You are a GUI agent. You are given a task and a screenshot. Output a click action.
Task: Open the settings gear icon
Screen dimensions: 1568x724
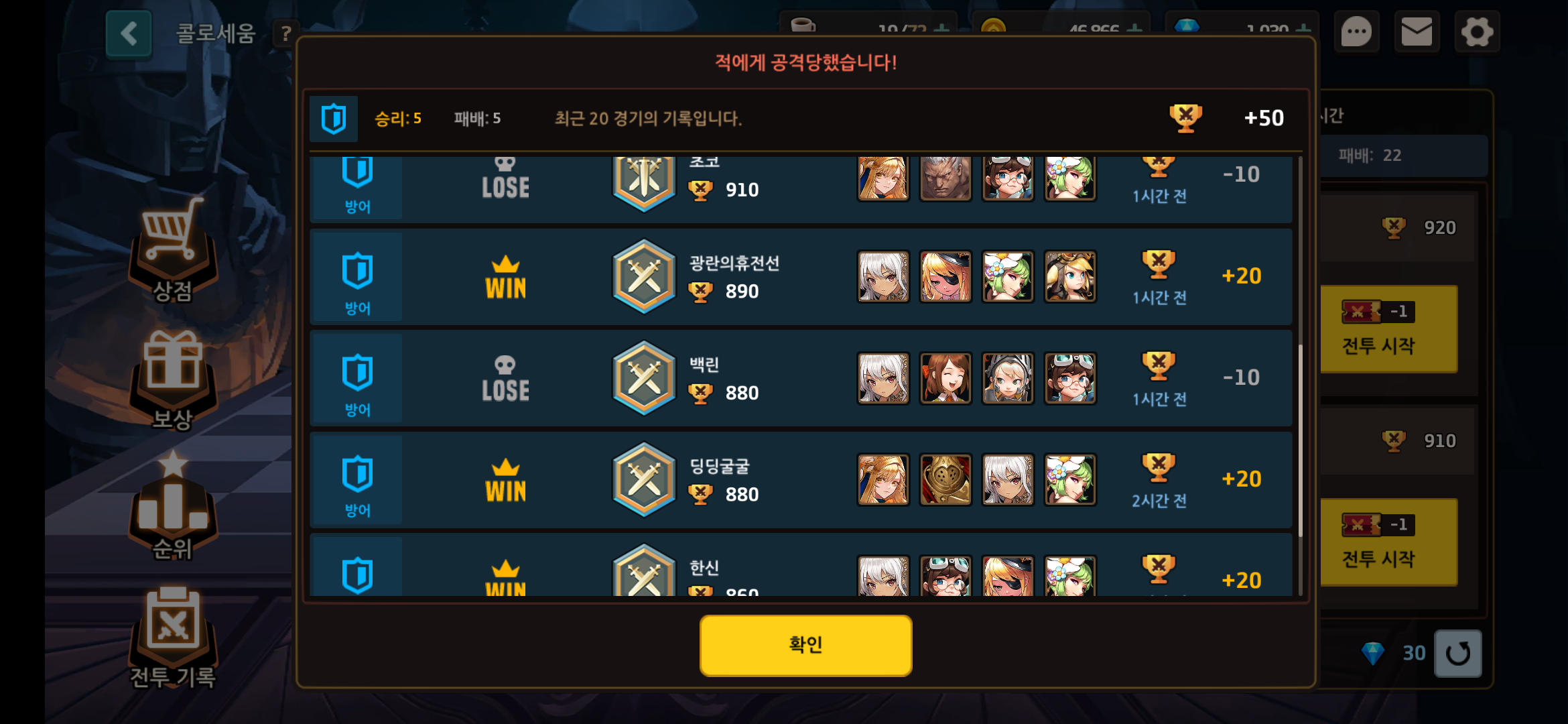(x=1477, y=32)
